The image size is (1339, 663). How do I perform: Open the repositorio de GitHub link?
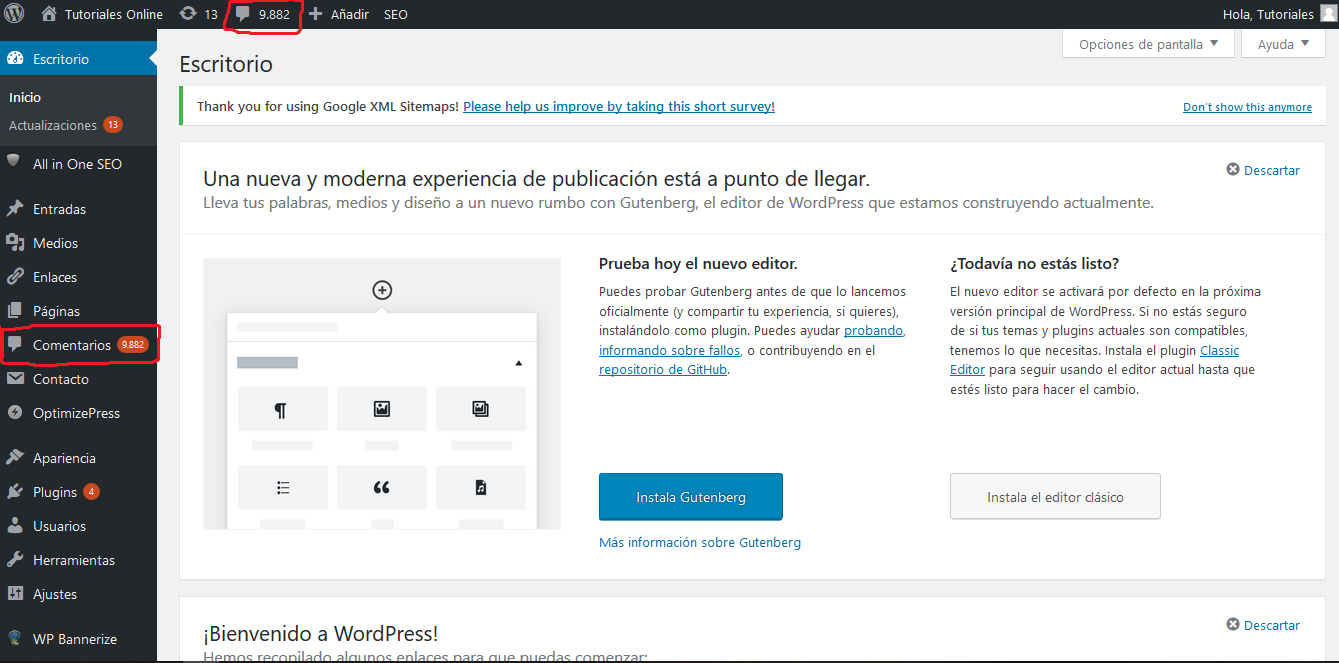click(663, 369)
